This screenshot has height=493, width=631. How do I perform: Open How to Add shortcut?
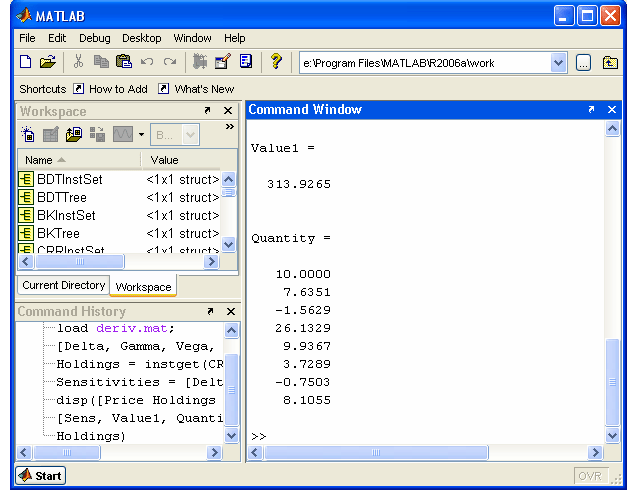click(111, 89)
